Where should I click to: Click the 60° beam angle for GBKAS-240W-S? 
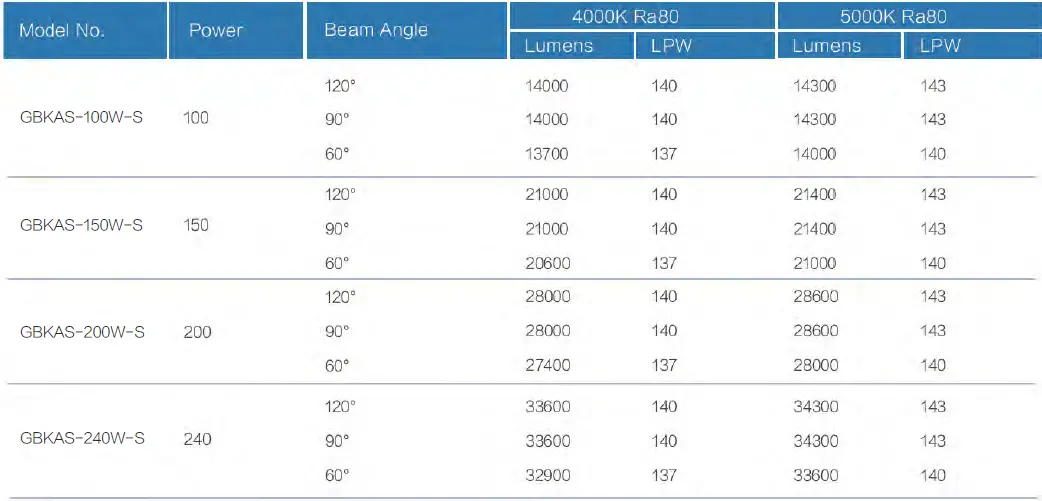pyautogui.click(x=337, y=475)
